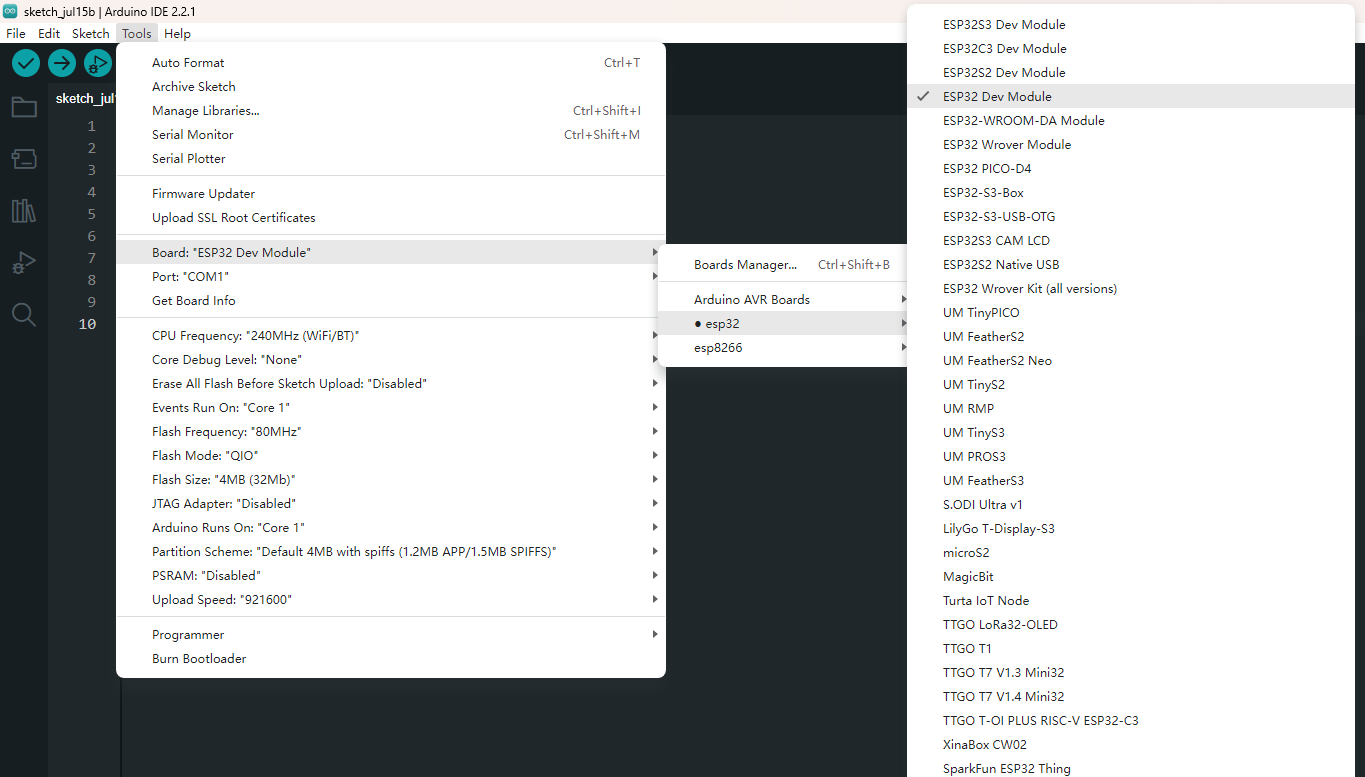
Task: Expand the PSRAM submenu
Action: (x=391, y=576)
